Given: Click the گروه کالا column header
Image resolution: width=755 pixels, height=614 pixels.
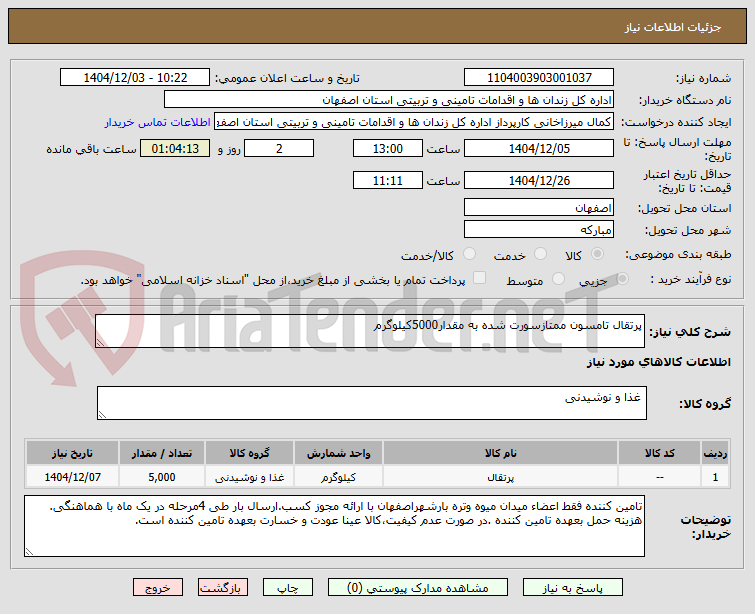Looking at the screenshot, I should [x=249, y=453].
